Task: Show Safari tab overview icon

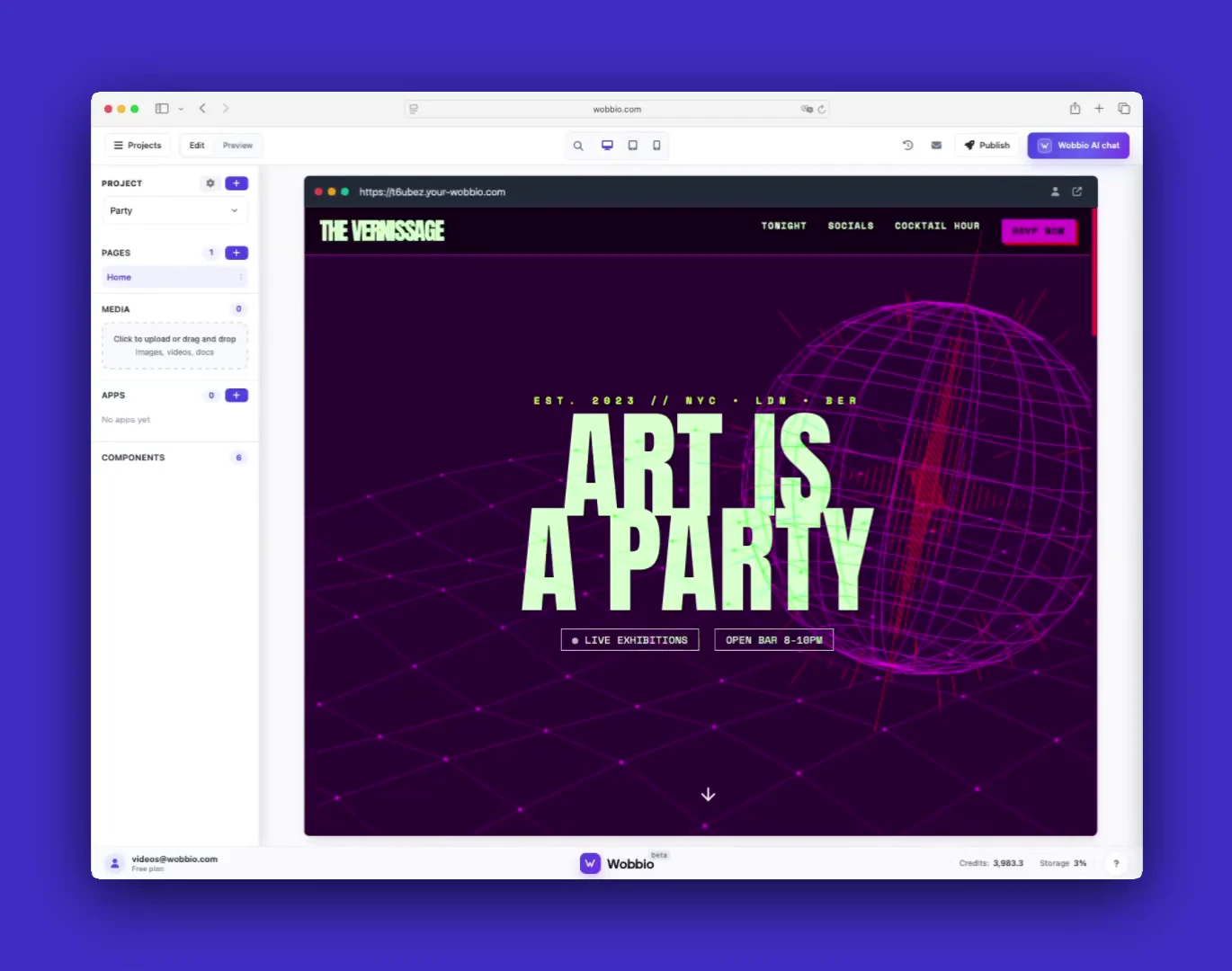Action: (x=1124, y=109)
